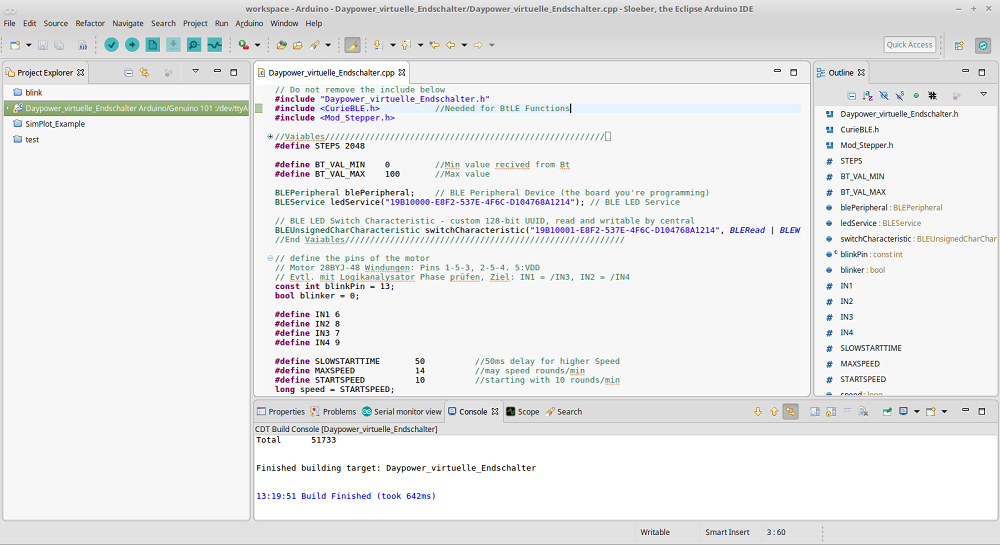Switch to Serial monitor view tab
Image resolution: width=1000 pixels, height=545 pixels.
tap(402, 412)
